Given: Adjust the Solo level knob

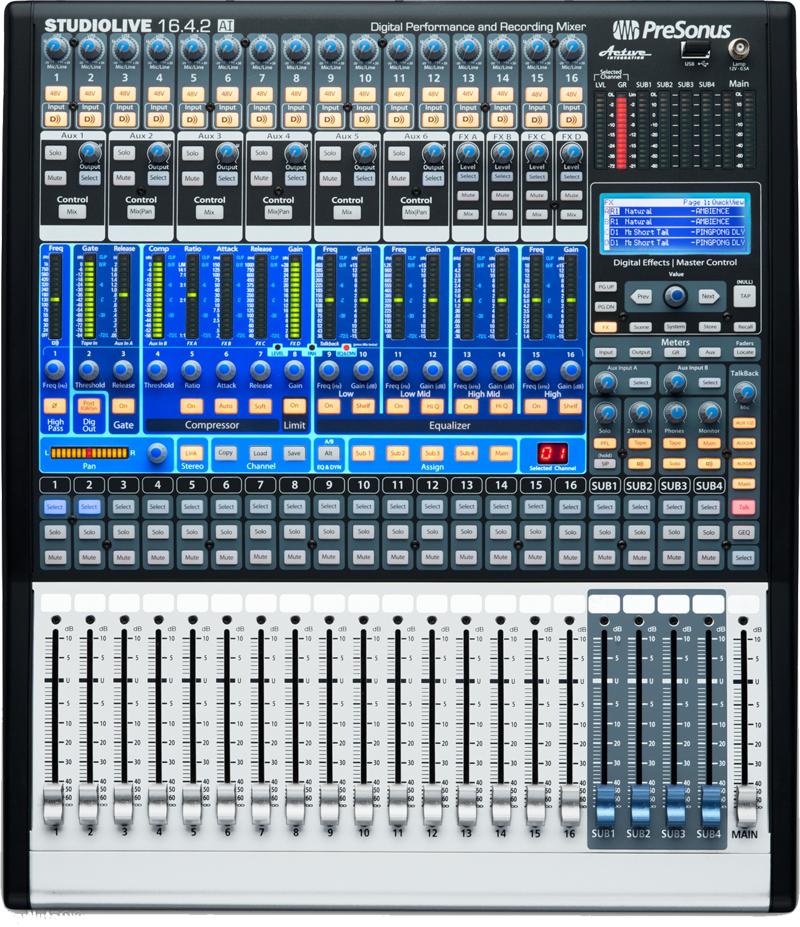Looking at the screenshot, I should (604, 413).
